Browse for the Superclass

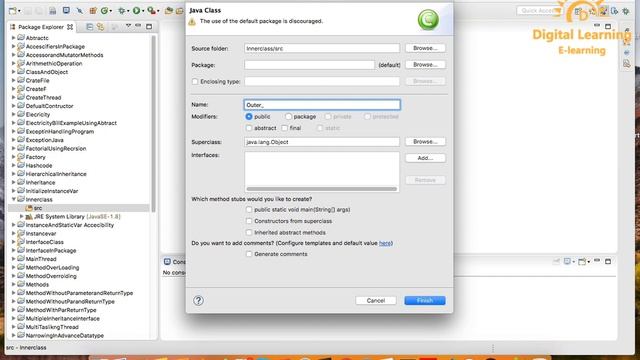pyautogui.click(x=425, y=142)
